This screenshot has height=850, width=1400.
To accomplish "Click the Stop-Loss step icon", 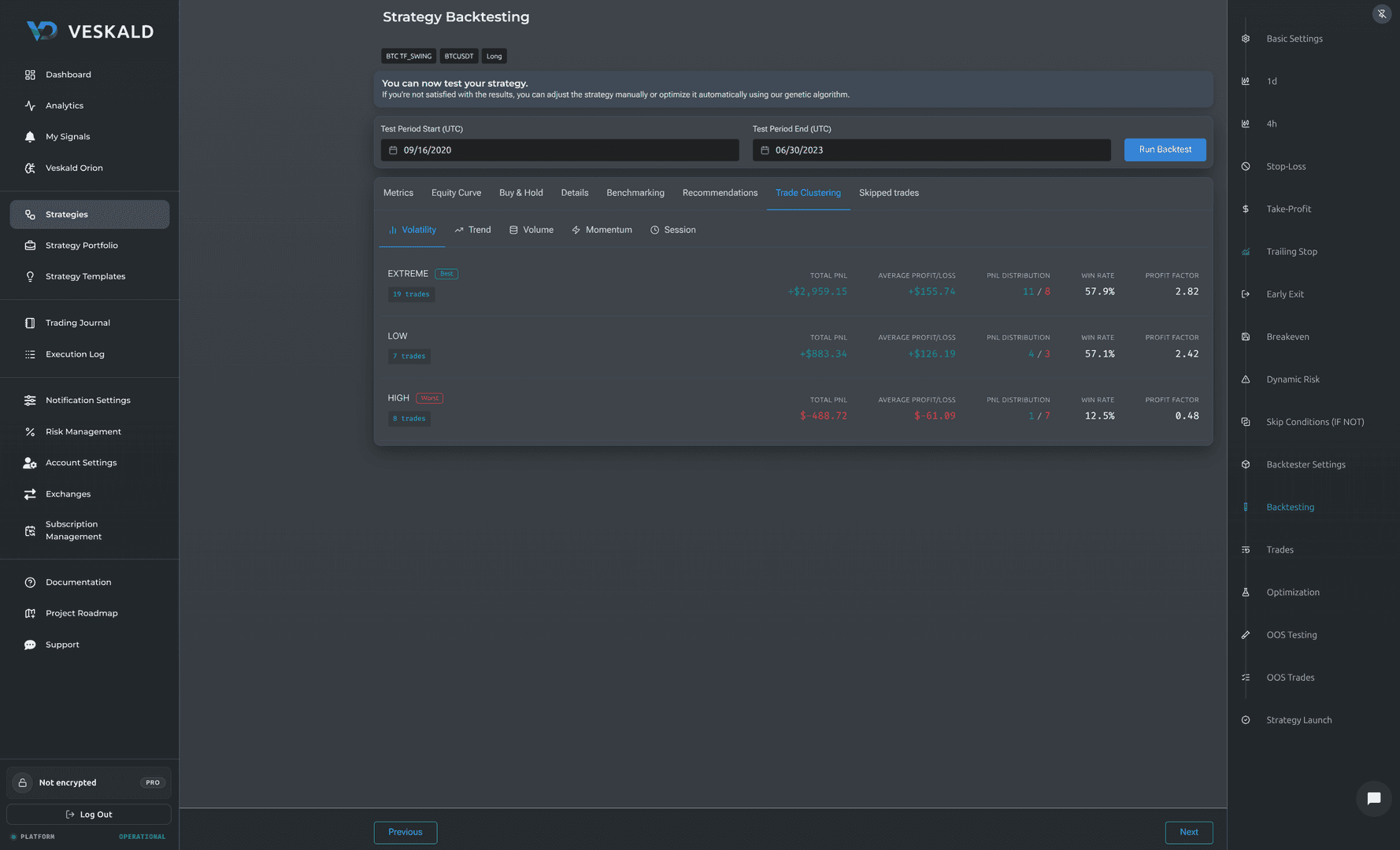I will pyautogui.click(x=1246, y=167).
